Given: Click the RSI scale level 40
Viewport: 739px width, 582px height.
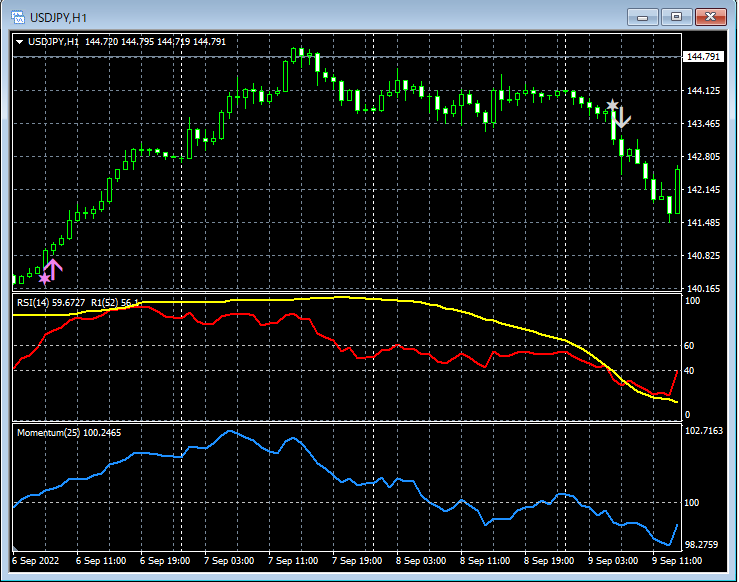Looking at the screenshot, I should [689, 371].
